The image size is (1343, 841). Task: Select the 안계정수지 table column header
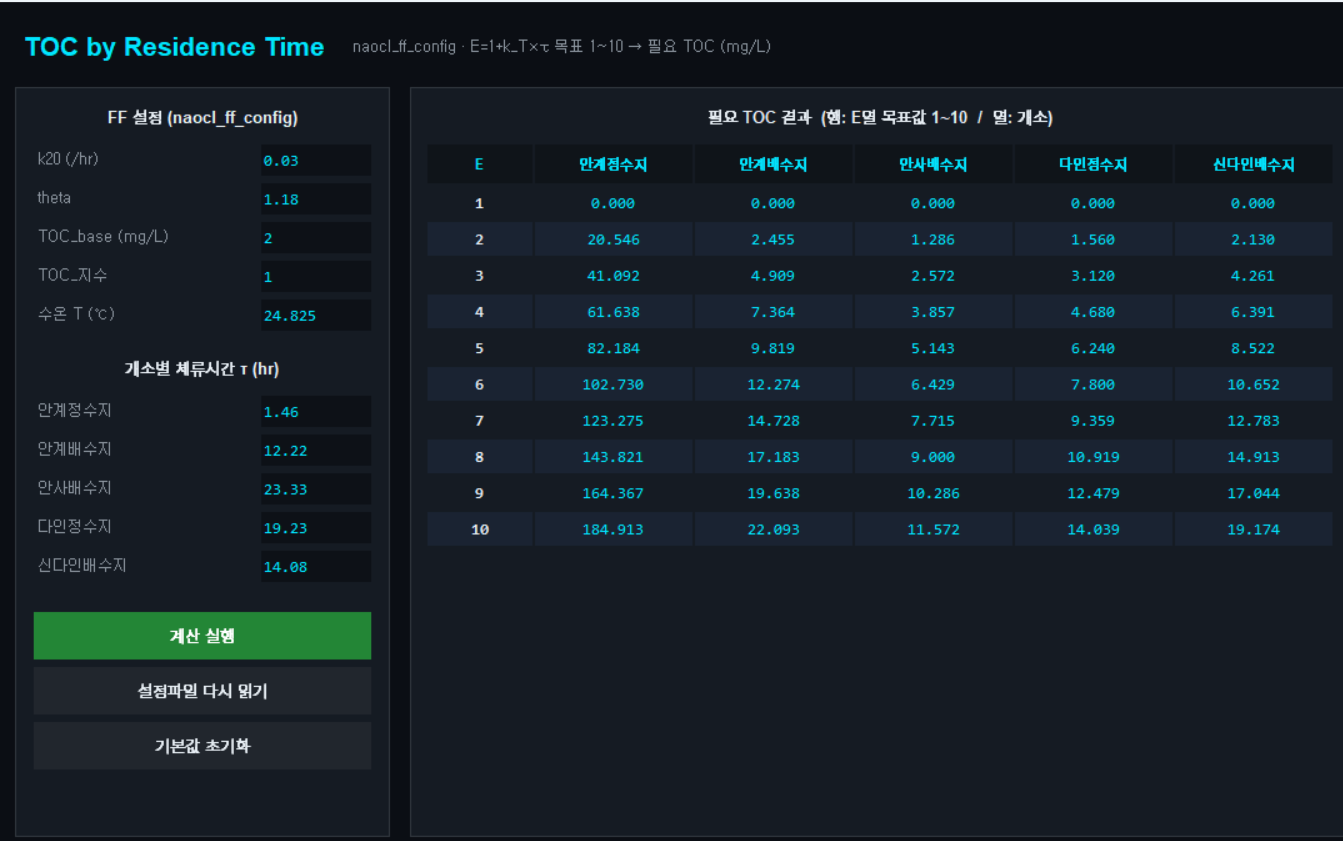point(613,165)
